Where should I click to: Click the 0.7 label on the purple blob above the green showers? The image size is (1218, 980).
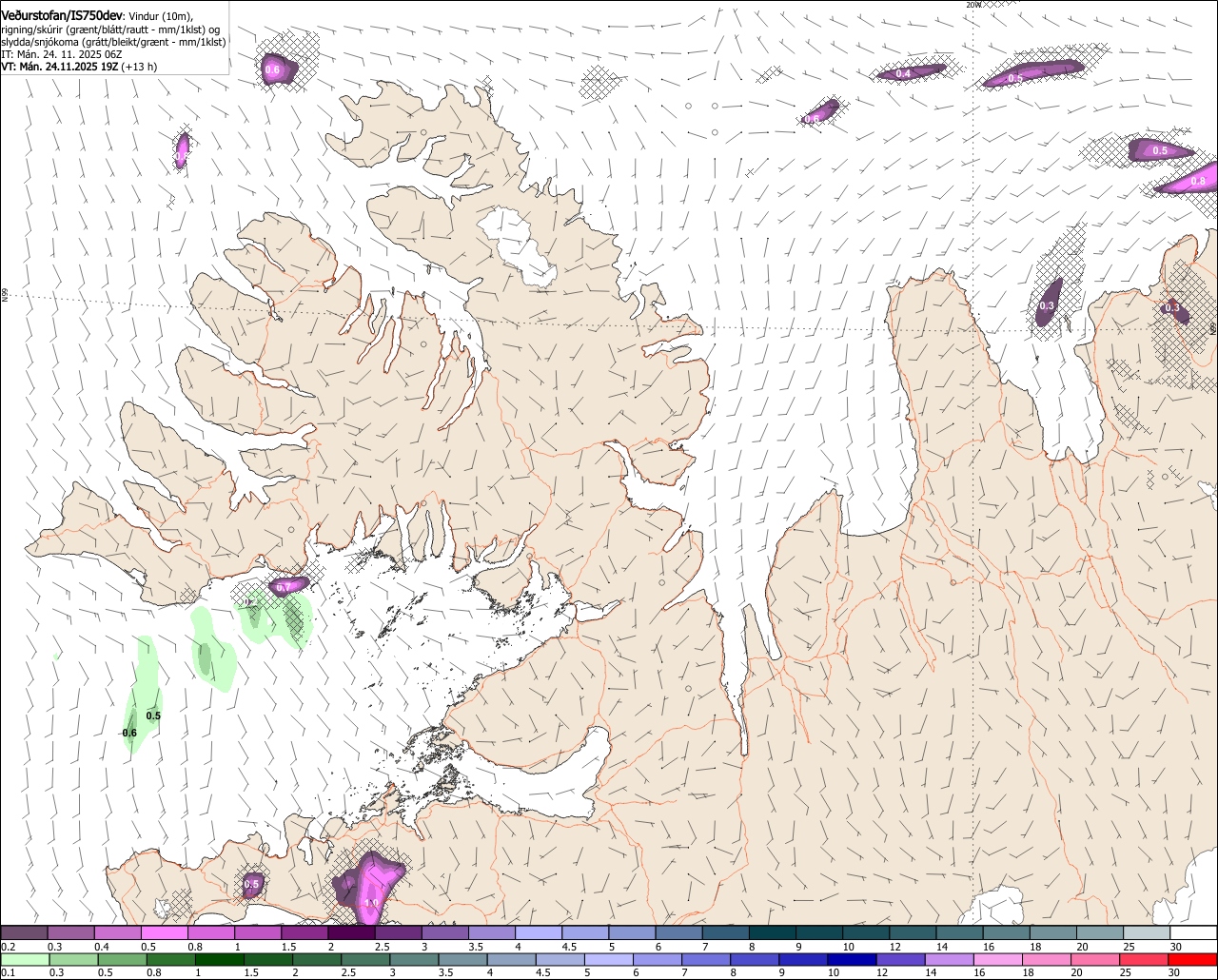coord(284,588)
